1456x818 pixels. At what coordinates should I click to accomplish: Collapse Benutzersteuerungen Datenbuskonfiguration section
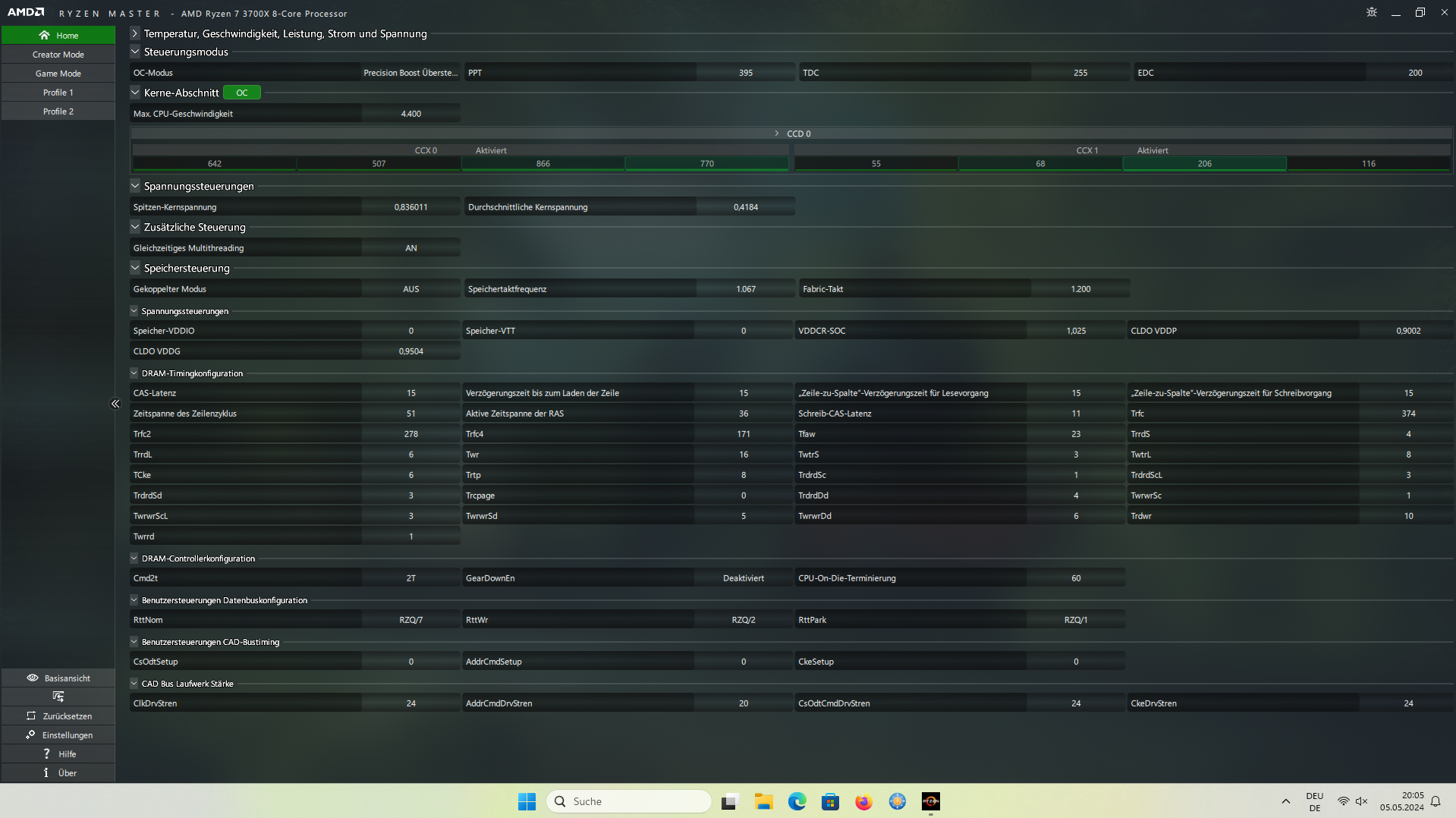pos(134,600)
